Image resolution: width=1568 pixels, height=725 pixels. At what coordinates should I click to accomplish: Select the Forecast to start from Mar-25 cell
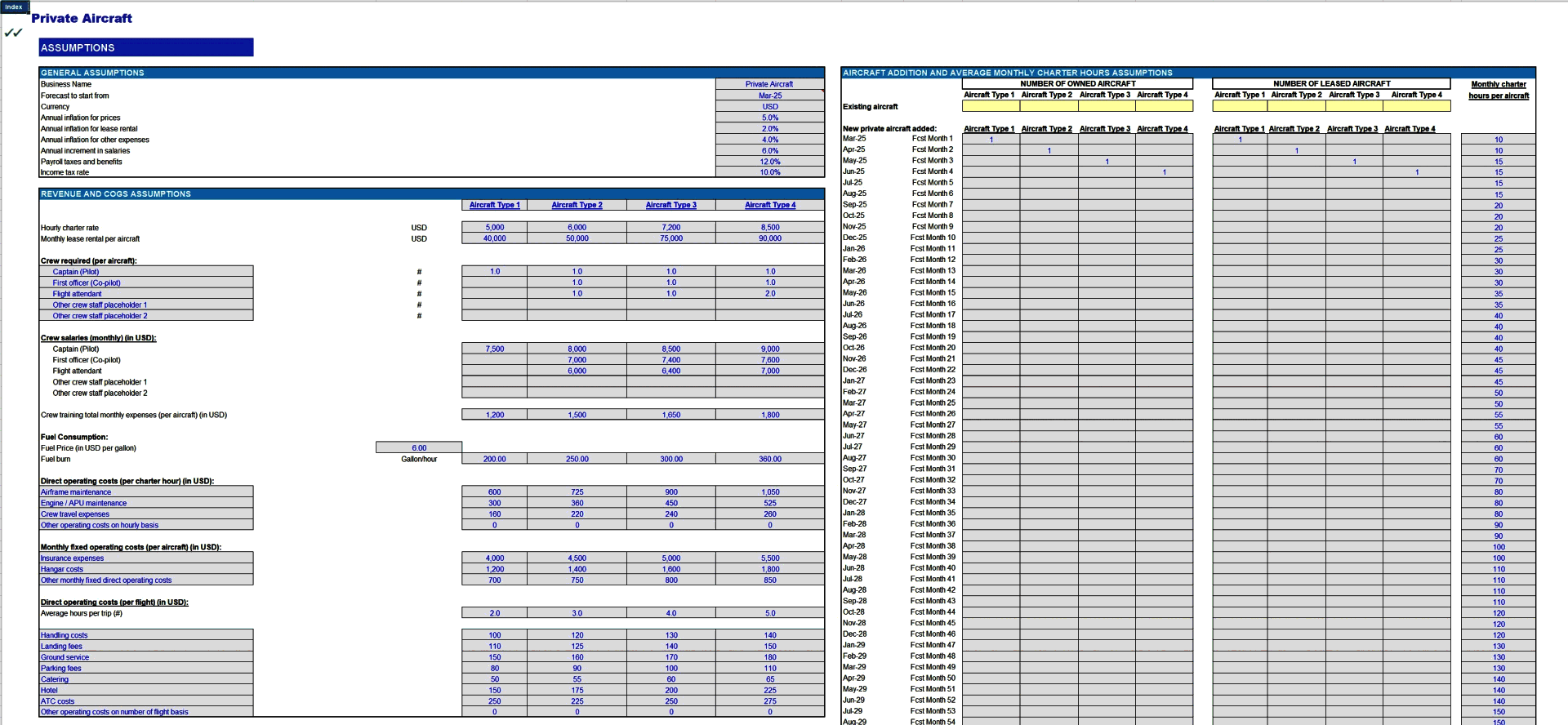769,96
